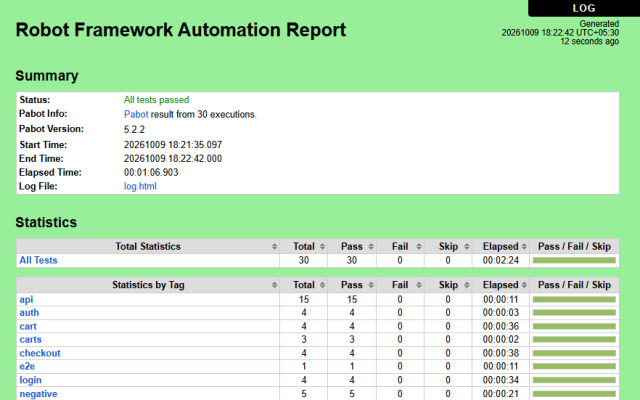Viewport: 640px width, 400px height.
Task: Sort Total Statistics by Skip column
Action: pyautogui.click(x=448, y=247)
